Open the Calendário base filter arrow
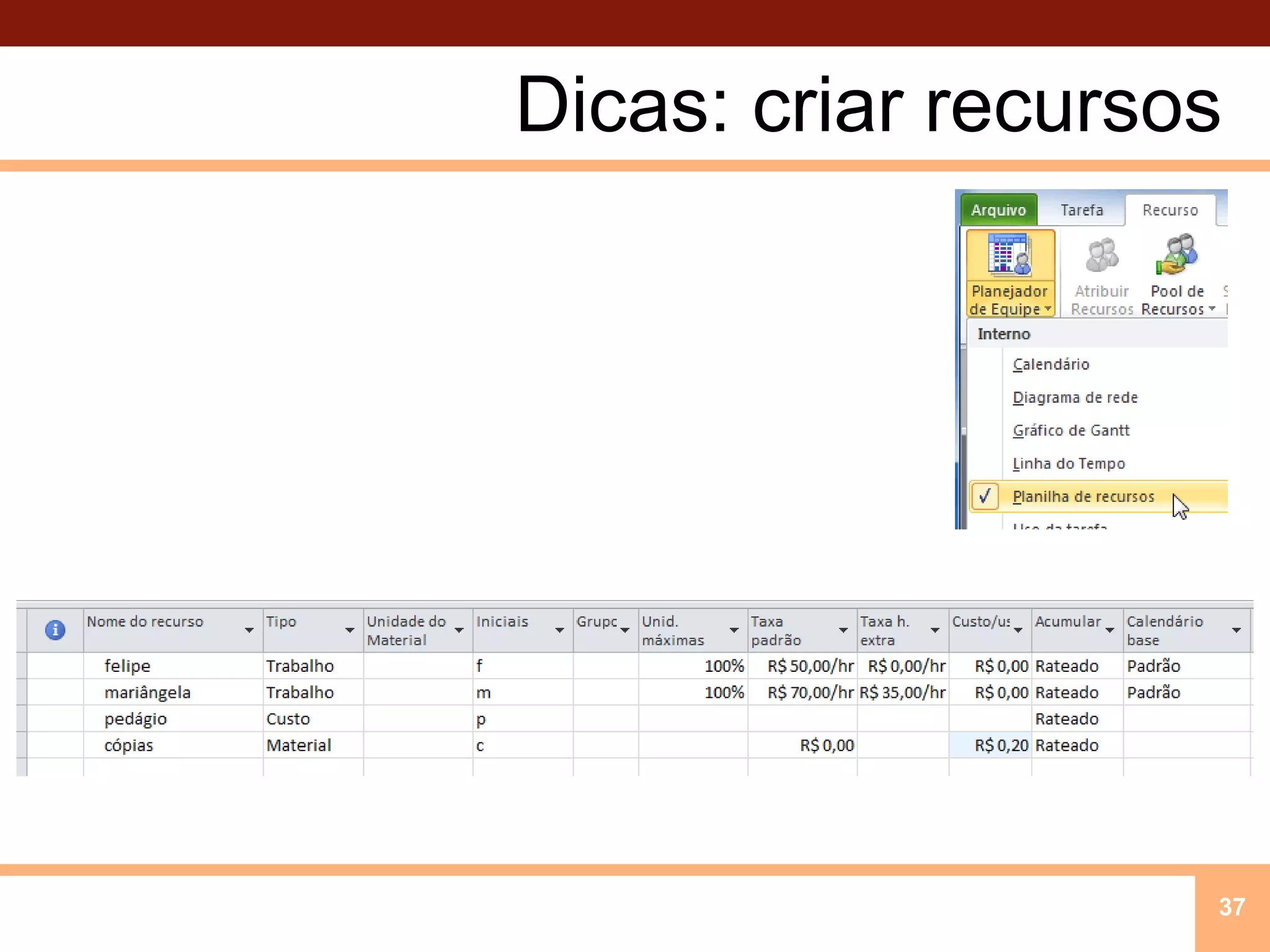This screenshot has height=952, width=1270. pos(1237,630)
